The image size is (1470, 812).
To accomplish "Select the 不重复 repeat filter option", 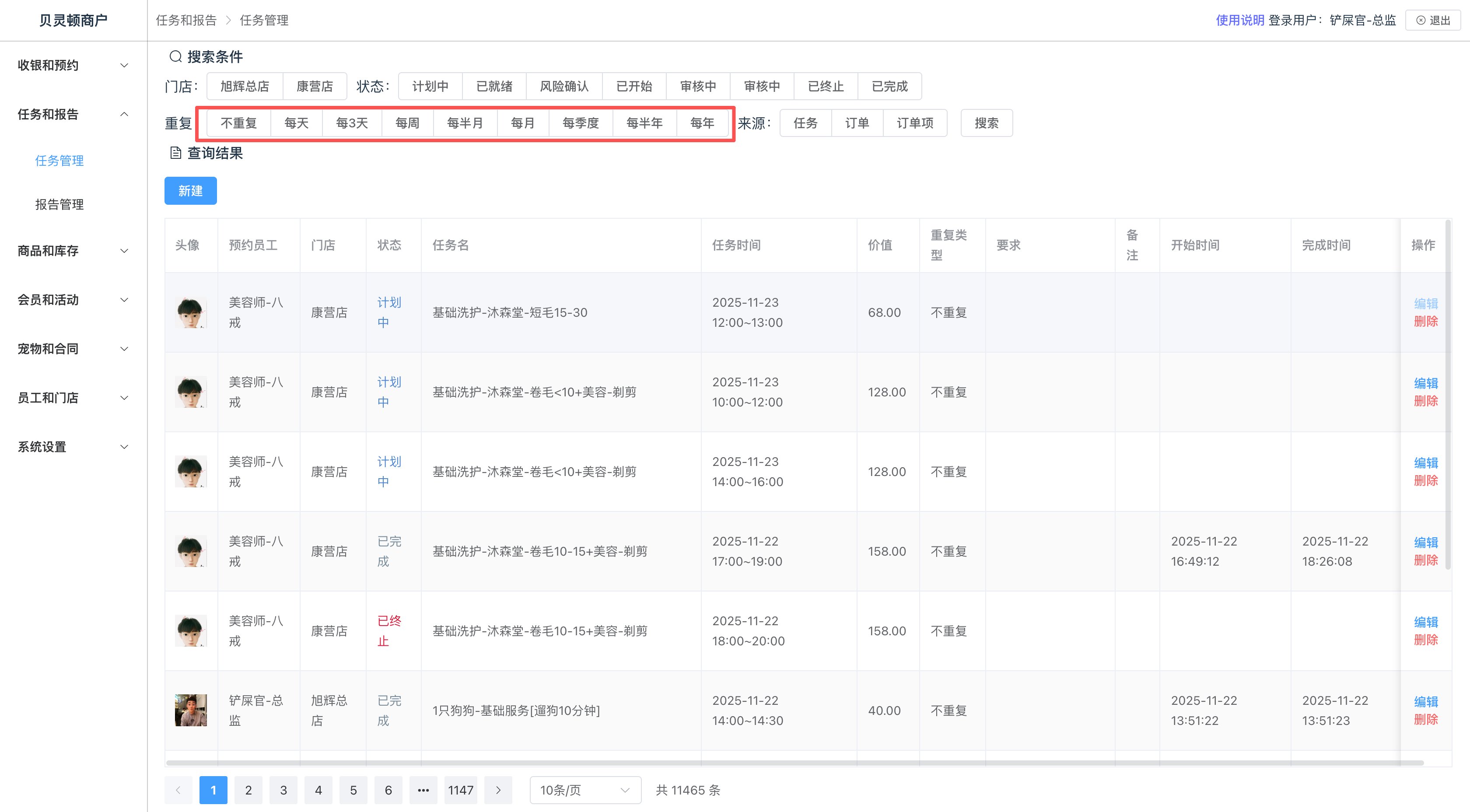I will pyautogui.click(x=238, y=123).
